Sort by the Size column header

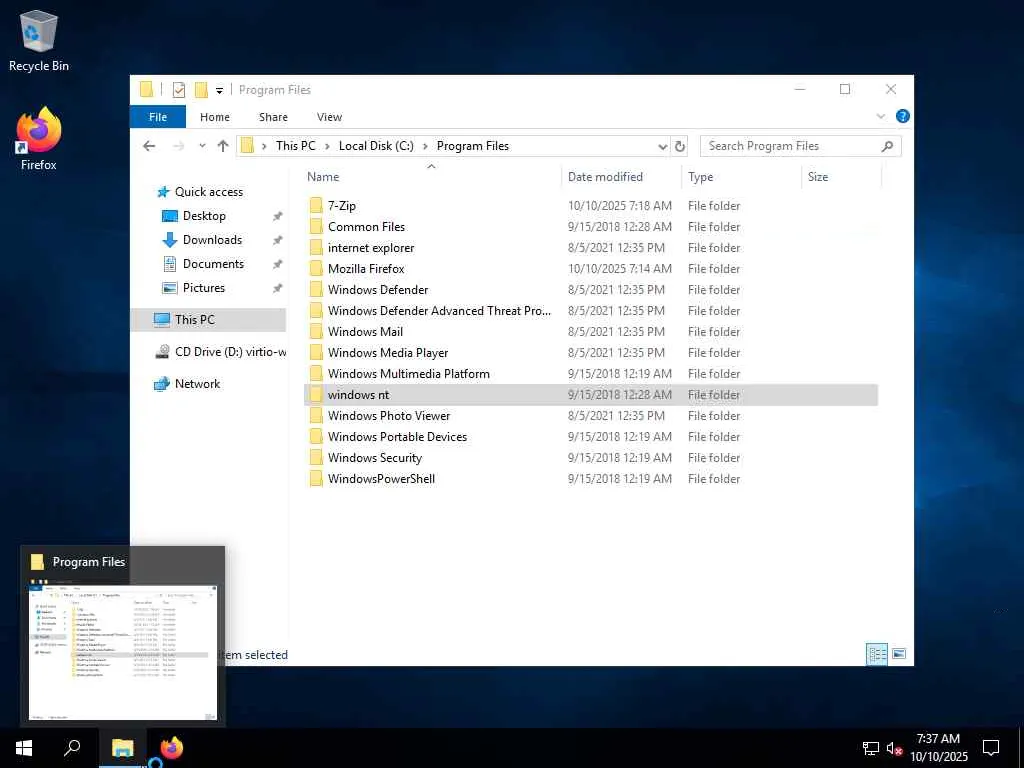818,177
